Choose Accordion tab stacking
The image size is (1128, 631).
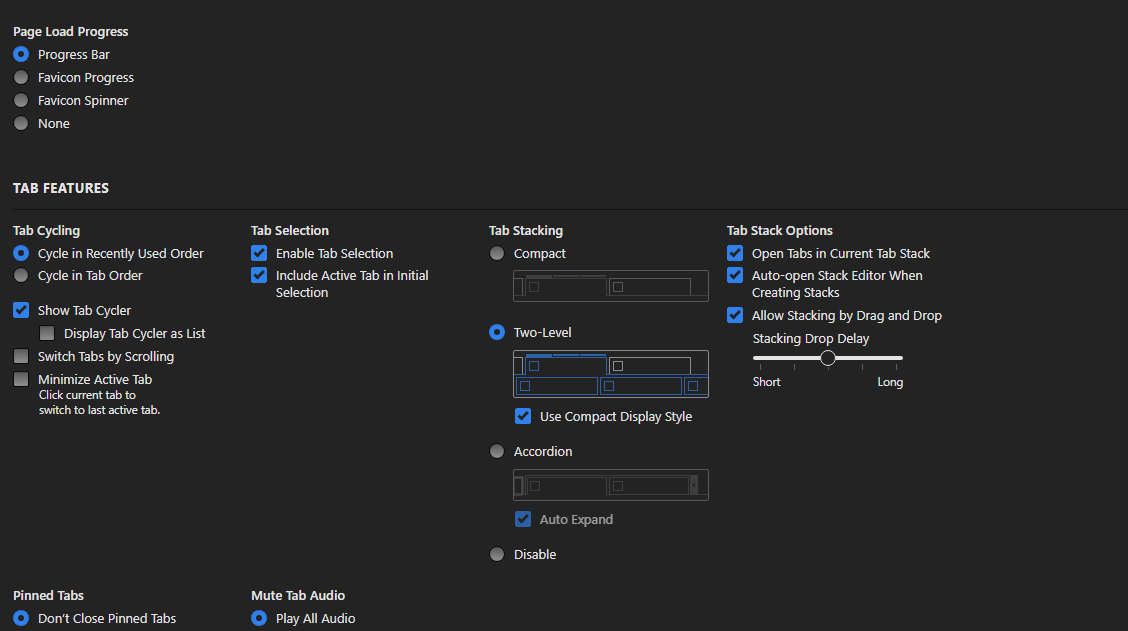pos(497,452)
